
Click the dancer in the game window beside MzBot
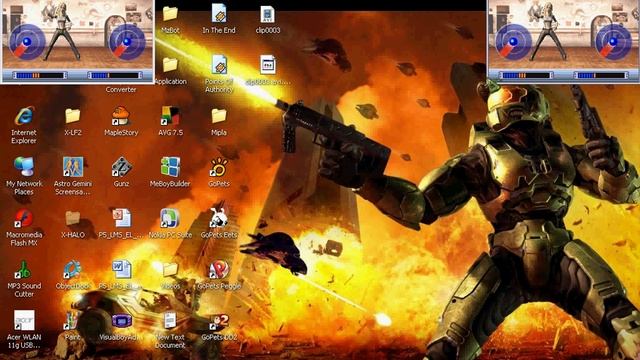coord(62,32)
